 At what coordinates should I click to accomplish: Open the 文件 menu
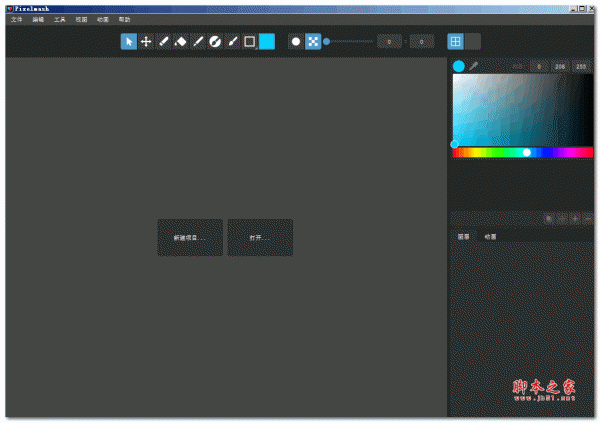(x=16, y=19)
